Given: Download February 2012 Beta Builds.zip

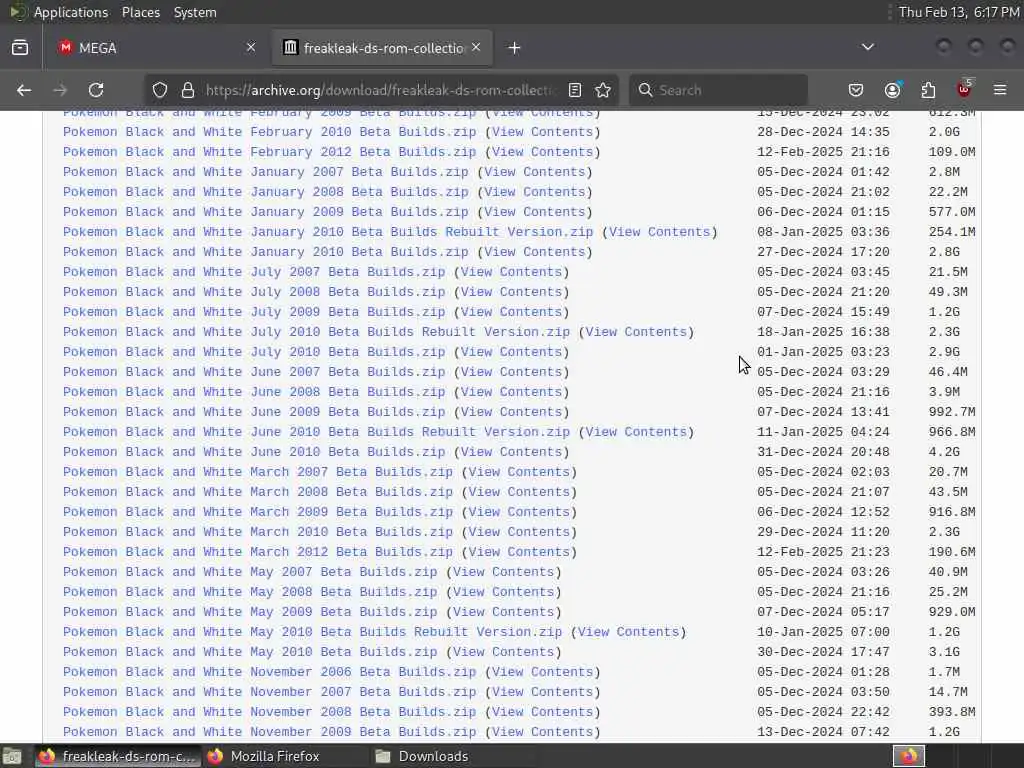Looking at the screenshot, I should tap(270, 152).
